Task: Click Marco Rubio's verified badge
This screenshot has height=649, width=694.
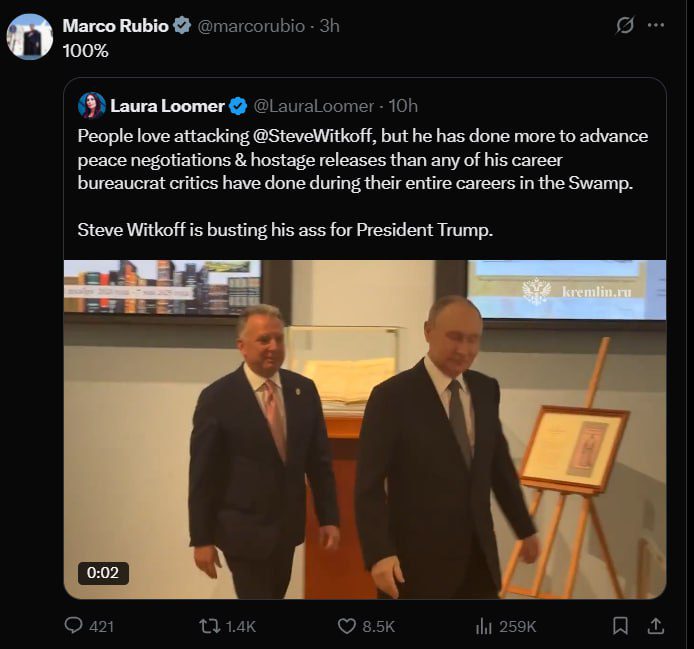Action: pos(182,26)
